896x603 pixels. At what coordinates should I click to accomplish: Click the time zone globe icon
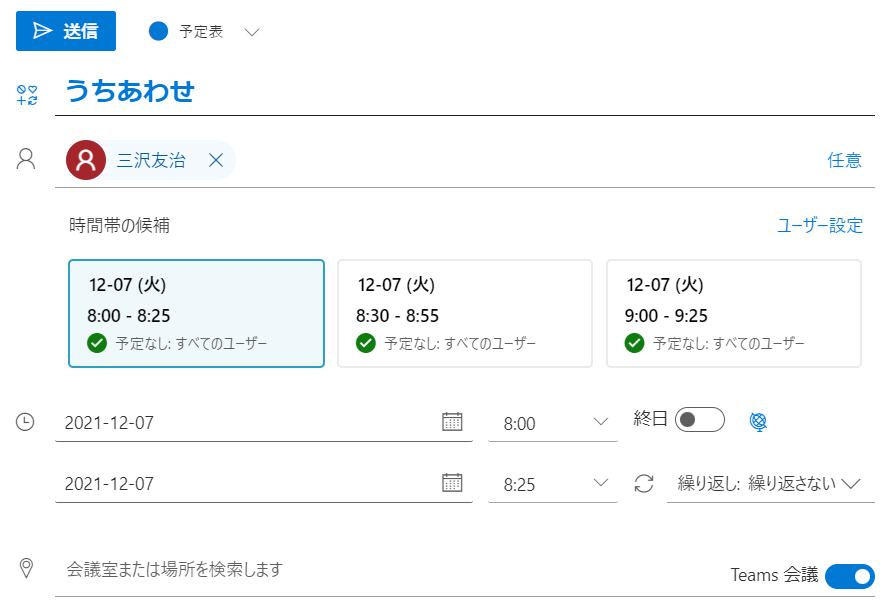coord(758,422)
